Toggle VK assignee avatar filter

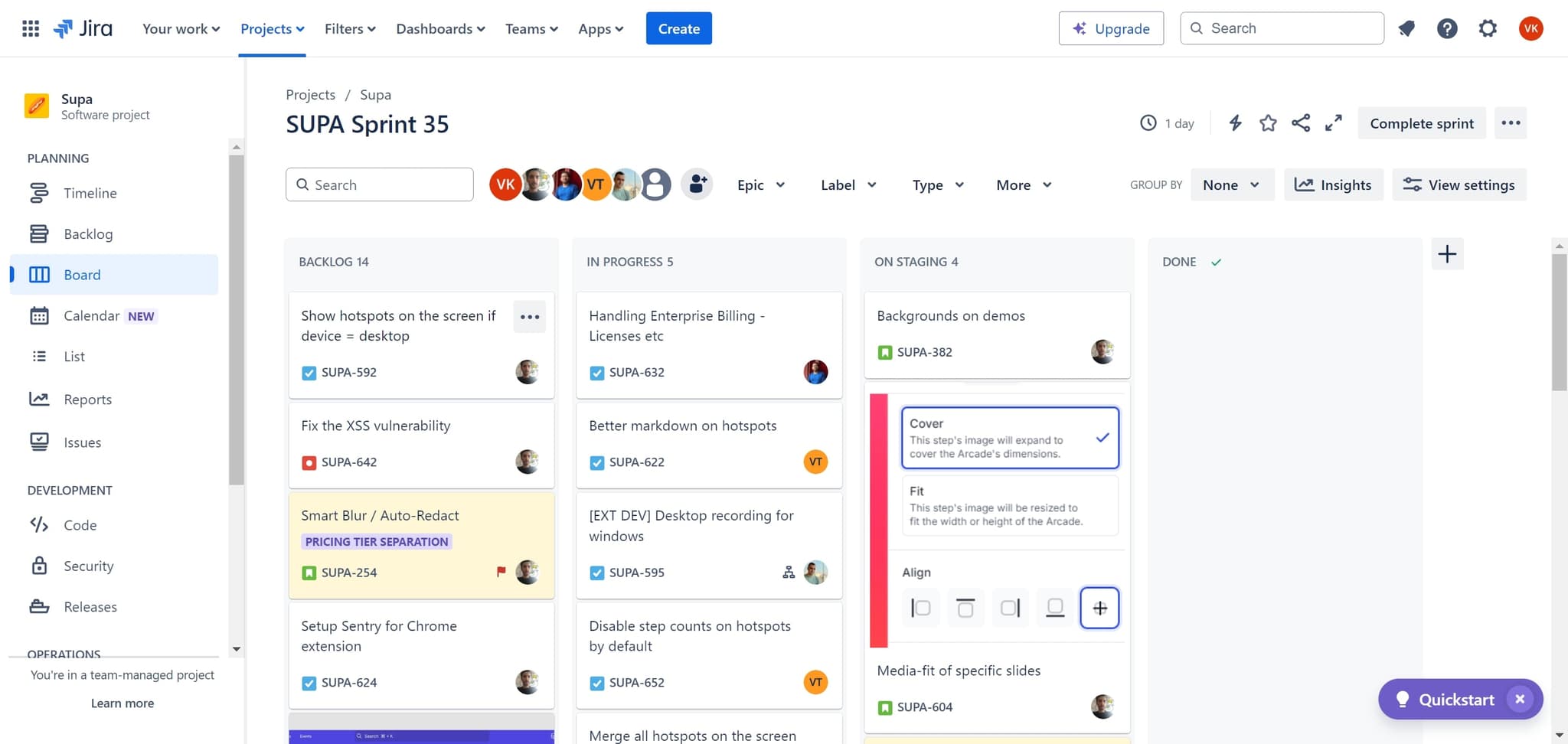tap(505, 184)
